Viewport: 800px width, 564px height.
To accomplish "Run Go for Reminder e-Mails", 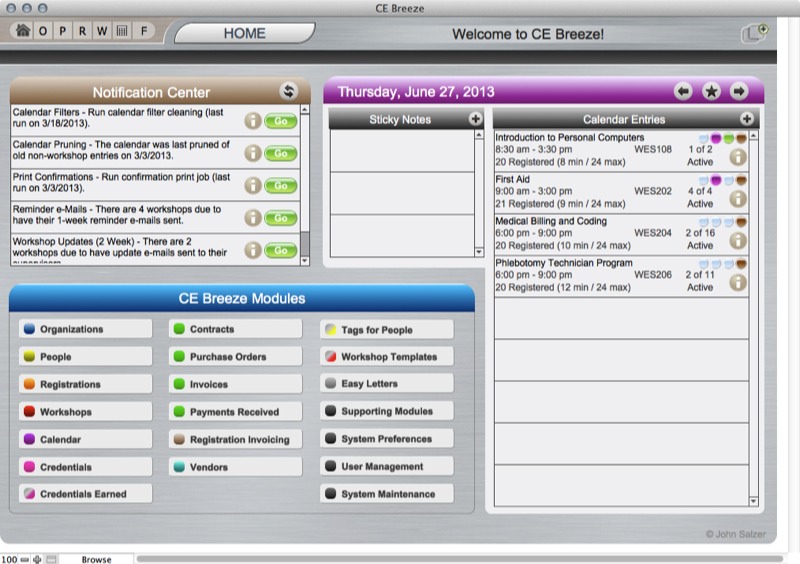I will click(x=281, y=218).
